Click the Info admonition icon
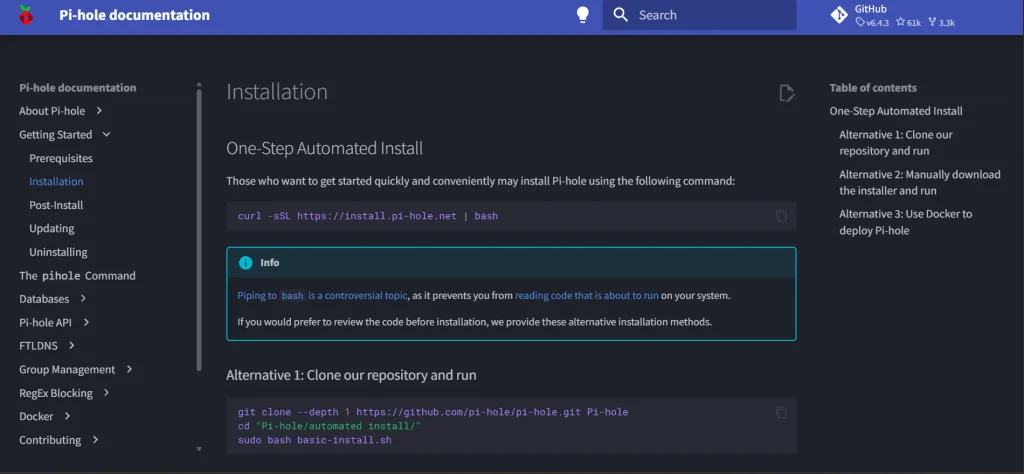Screen dimensions: 1024x474 pyautogui.click(x=246, y=262)
